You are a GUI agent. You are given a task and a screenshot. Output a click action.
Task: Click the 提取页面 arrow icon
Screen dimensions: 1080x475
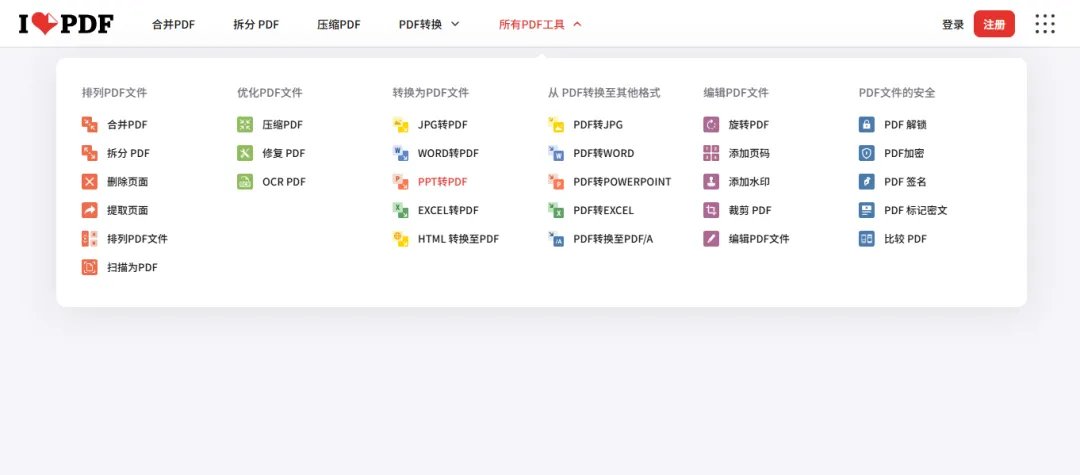coord(90,210)
